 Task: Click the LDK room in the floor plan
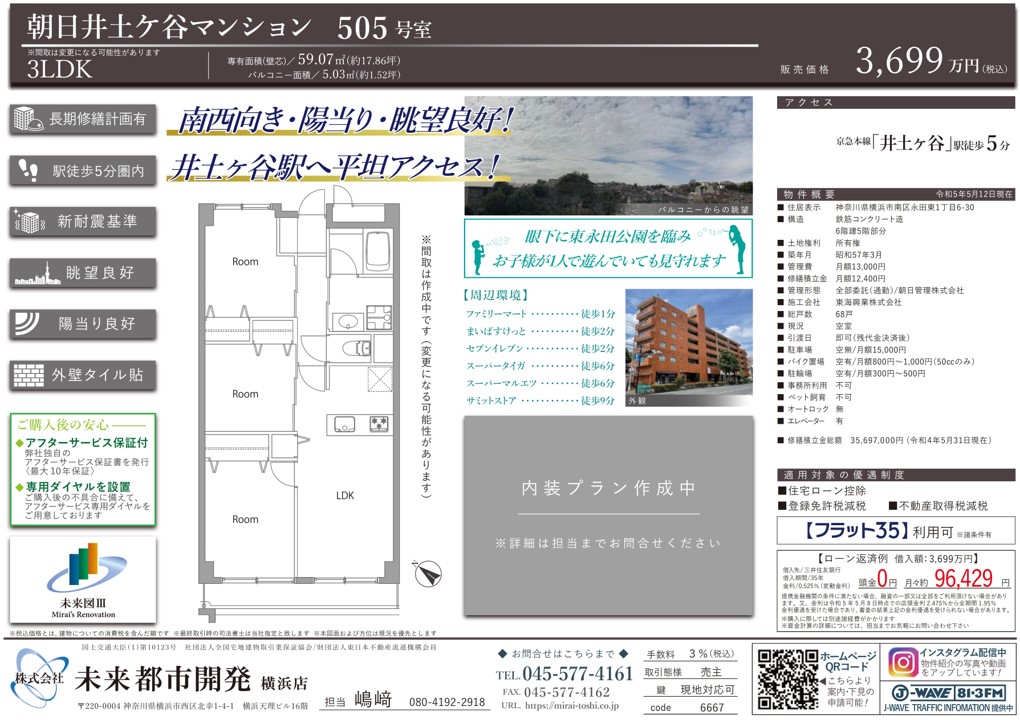click(345, 495)
